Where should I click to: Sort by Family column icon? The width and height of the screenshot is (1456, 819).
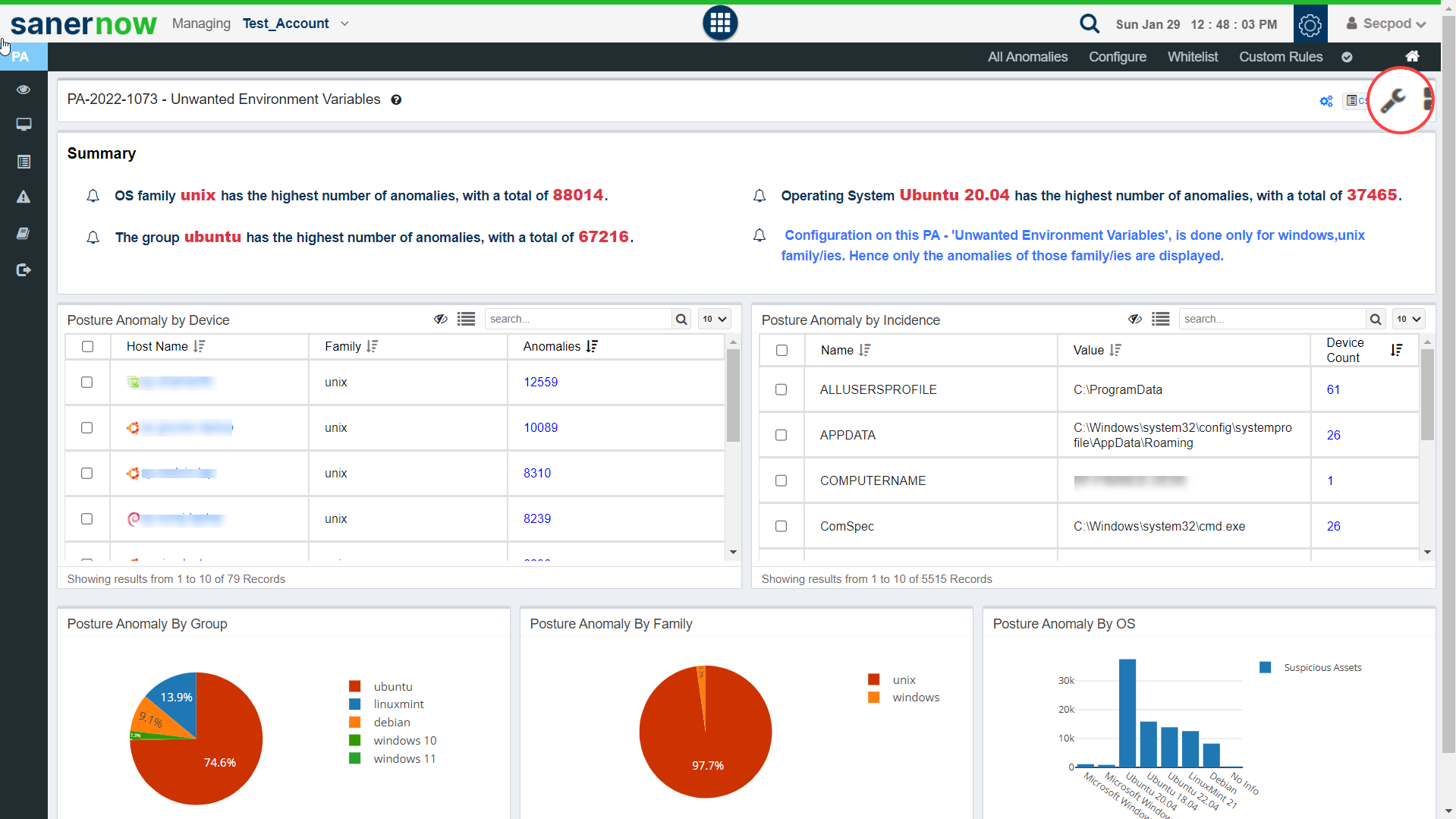(x=372, y=346)
